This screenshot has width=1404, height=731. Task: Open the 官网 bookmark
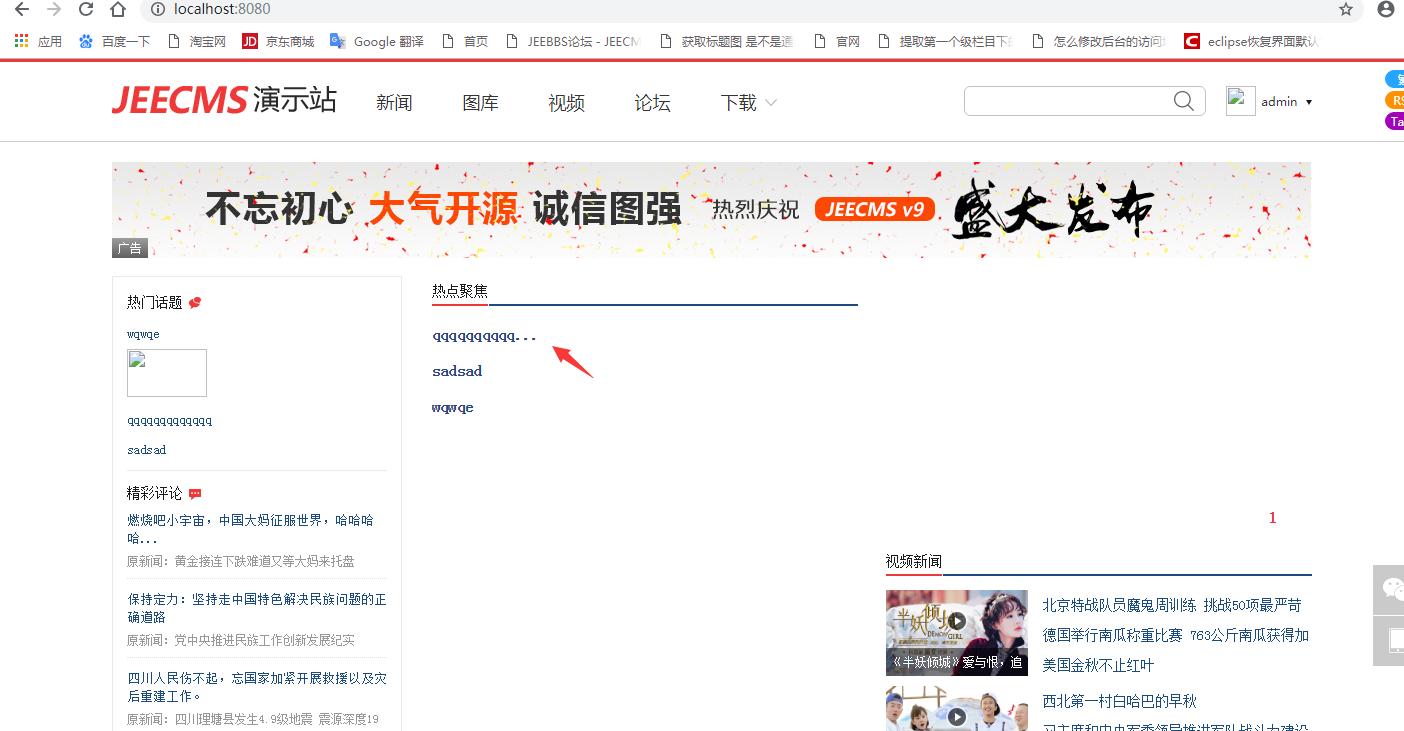(x=837, y=42)
